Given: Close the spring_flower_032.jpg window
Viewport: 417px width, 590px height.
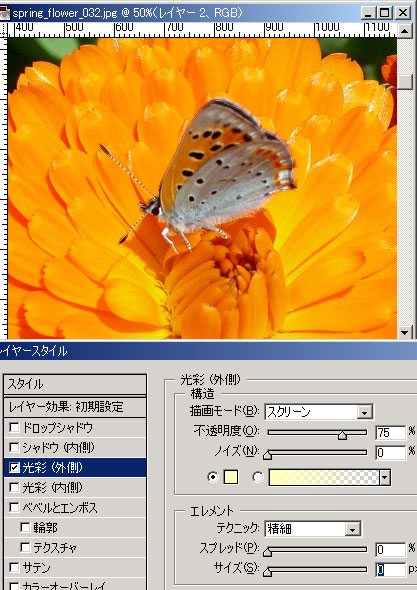Looking at the screenshot, I should (x=402, y=13).
